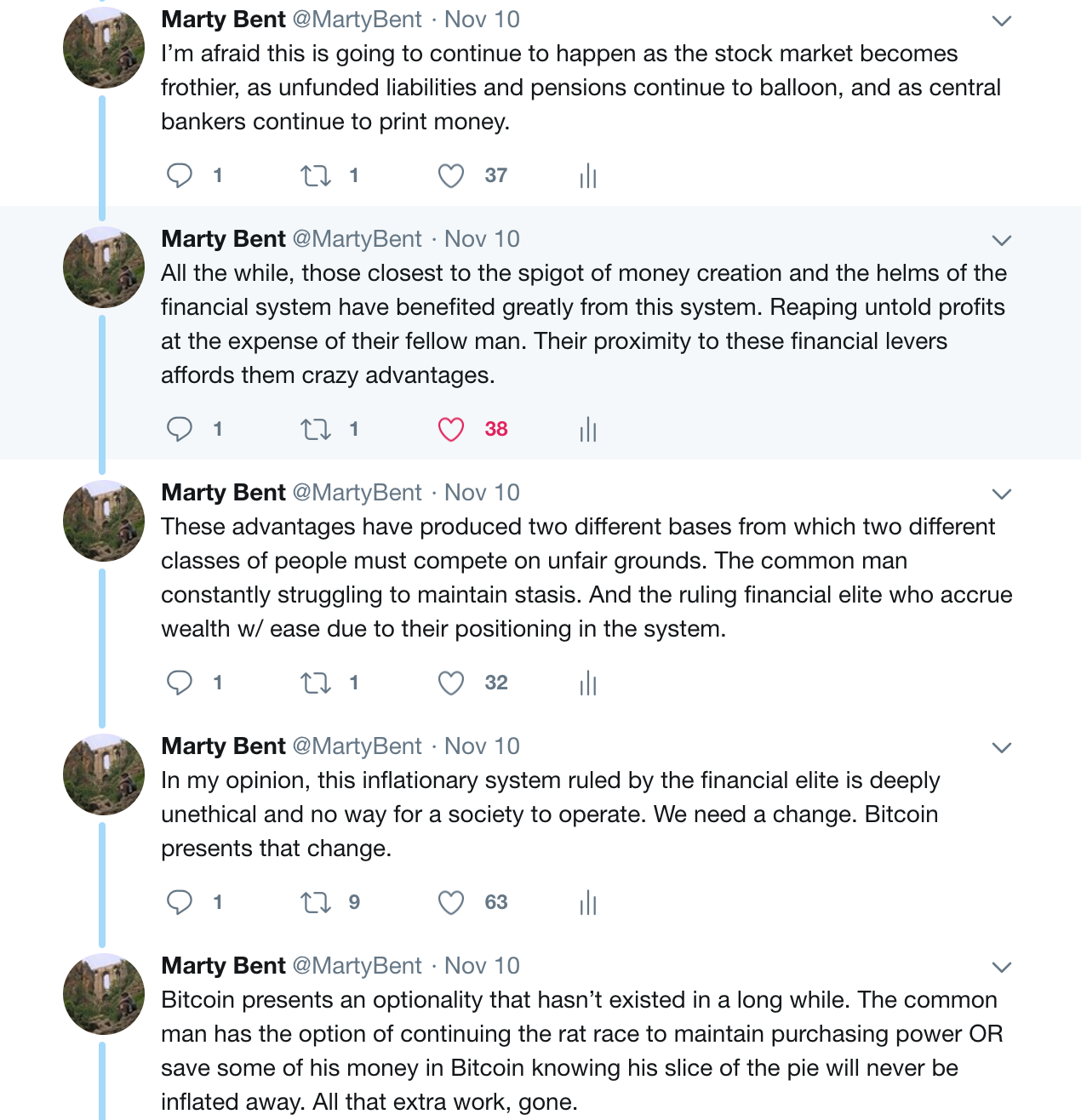Image resolution: width=1081 pixels, height=1120 pixels.
Task: Expand chevron menu on the 'Bitcoin presents an optionality' tweet
Action: pyautogui.click(x=1002, y=968)
